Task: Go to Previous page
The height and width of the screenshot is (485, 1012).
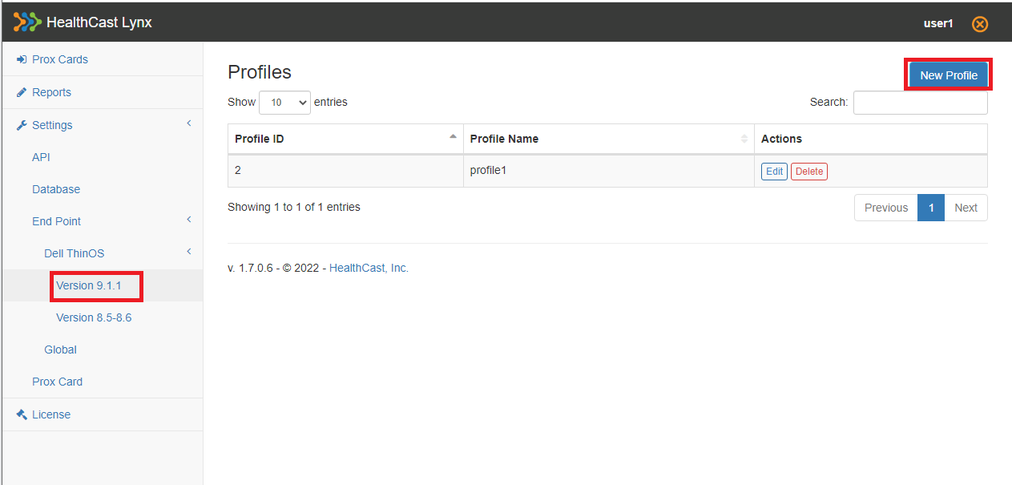Action: point(886,208)
